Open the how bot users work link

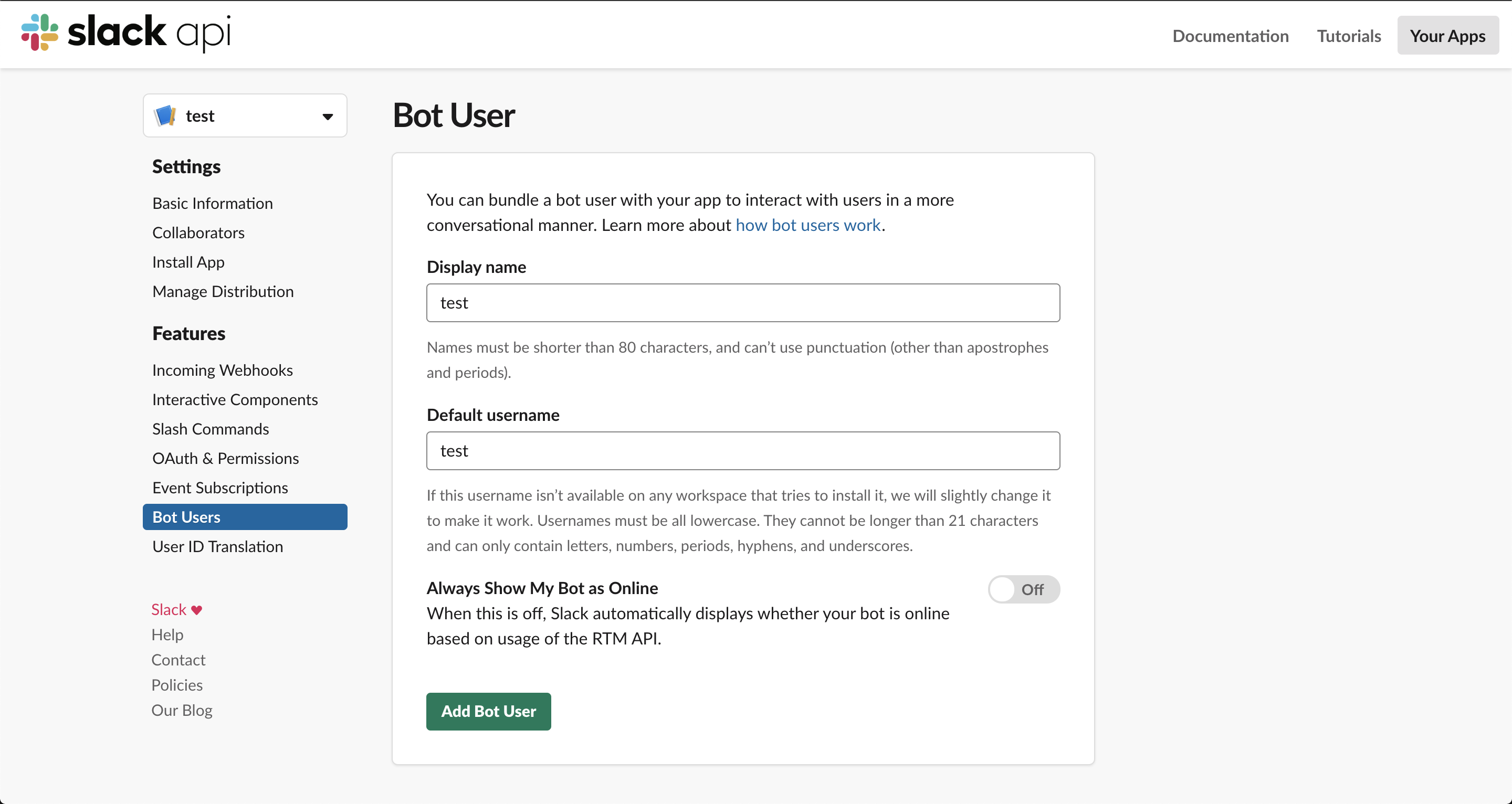click(808, 225)
